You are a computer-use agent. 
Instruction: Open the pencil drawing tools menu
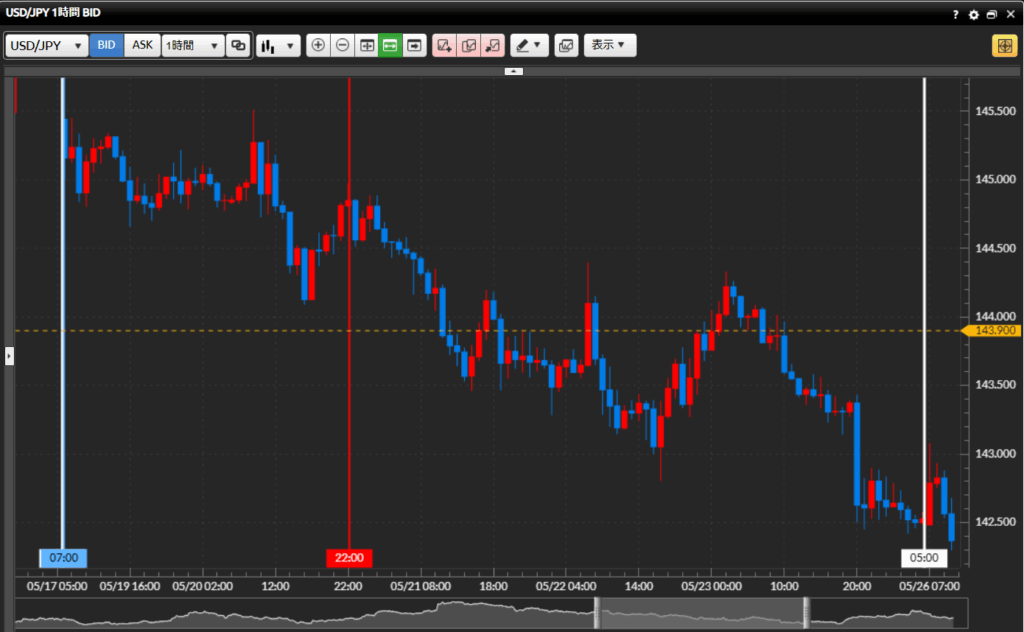point(529,46)
